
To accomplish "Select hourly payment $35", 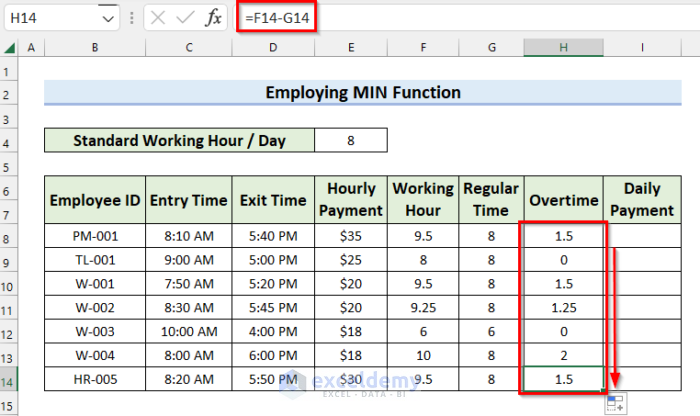I will click(351, 236).
